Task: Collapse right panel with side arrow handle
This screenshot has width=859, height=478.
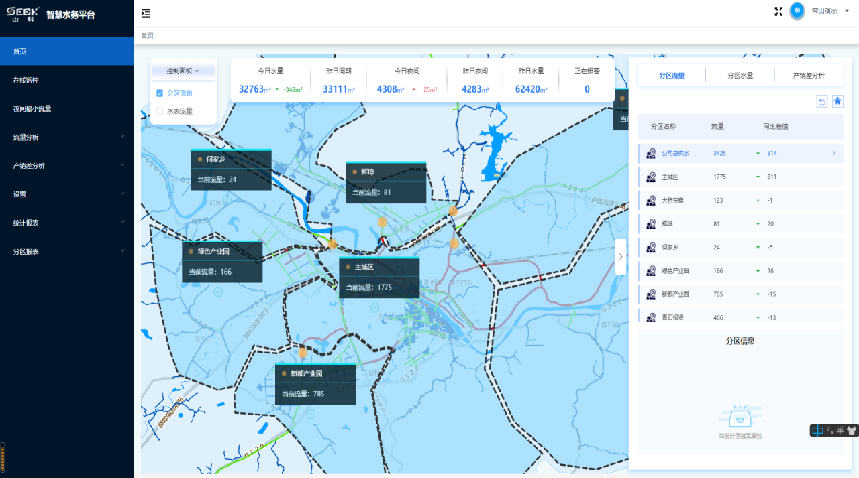Action: [x=621, y=257]
